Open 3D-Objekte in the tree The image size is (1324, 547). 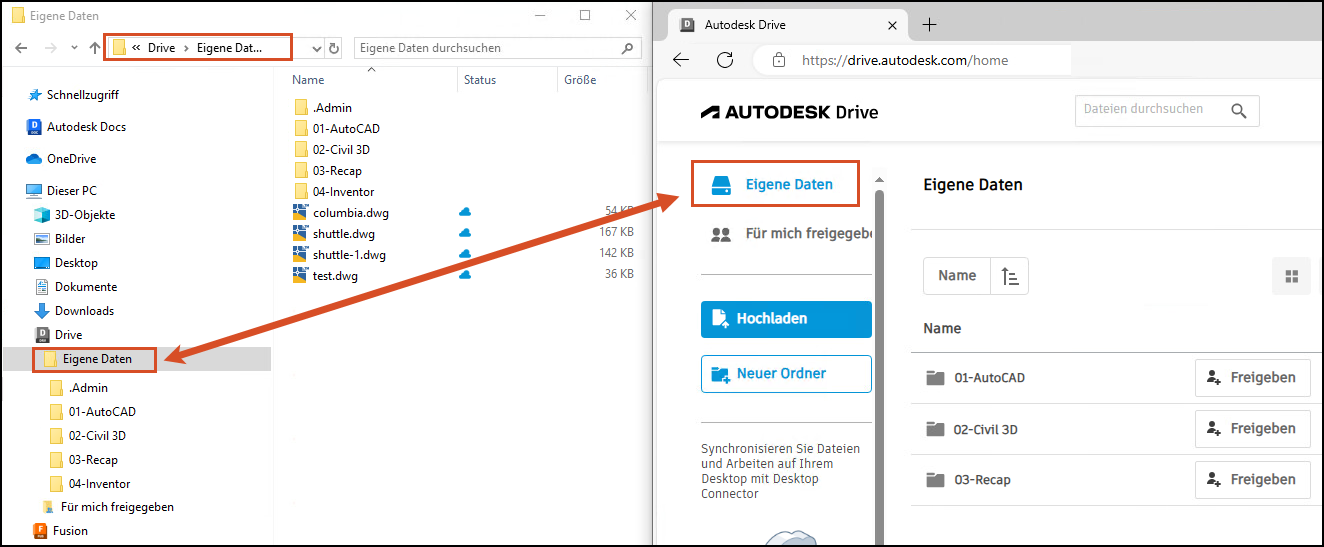pyautogui.click(x=75, y=215)
